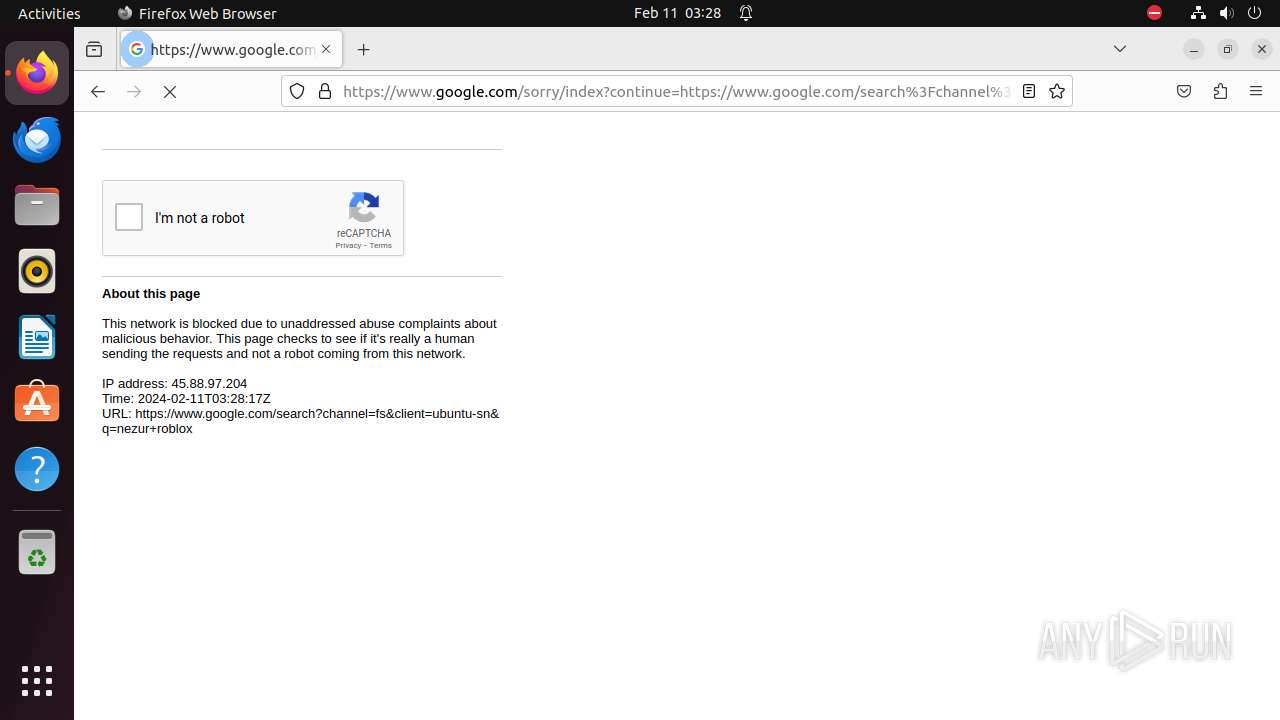1280x720 pixels.
Task: Open reCAPTCHA Terms link
Action: pyautogui.click(x=381, y=246)
